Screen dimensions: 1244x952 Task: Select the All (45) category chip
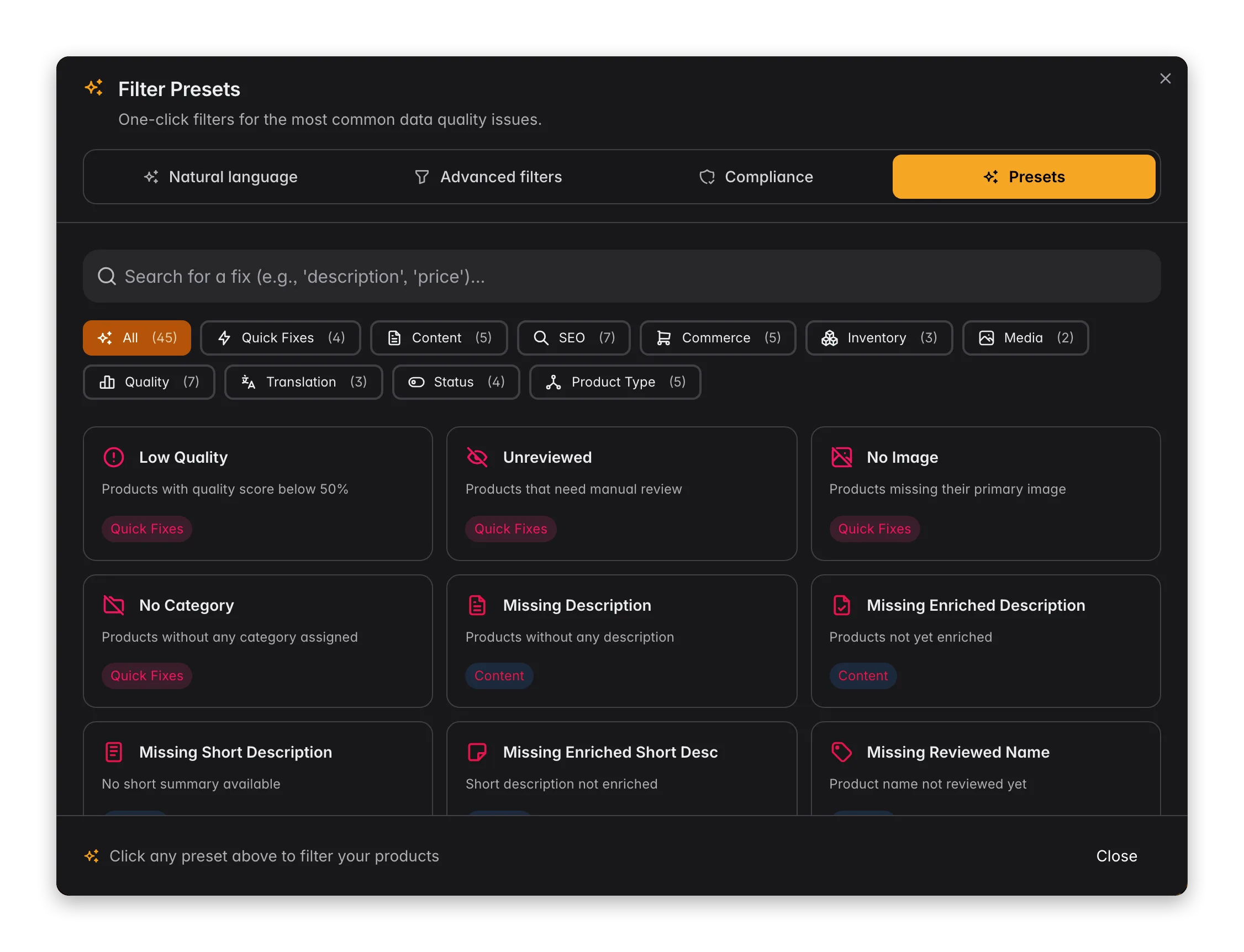click(x=137, y=339)
